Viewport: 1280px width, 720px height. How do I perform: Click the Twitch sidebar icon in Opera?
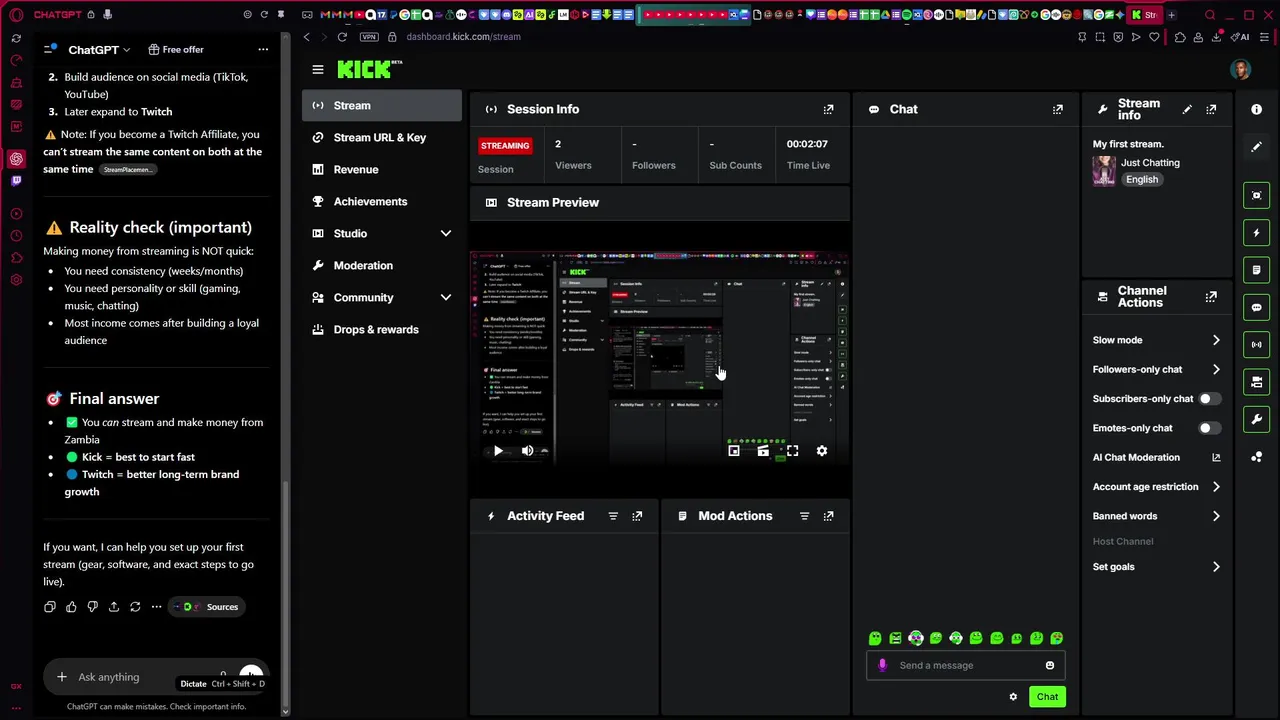tap(16, 181)
